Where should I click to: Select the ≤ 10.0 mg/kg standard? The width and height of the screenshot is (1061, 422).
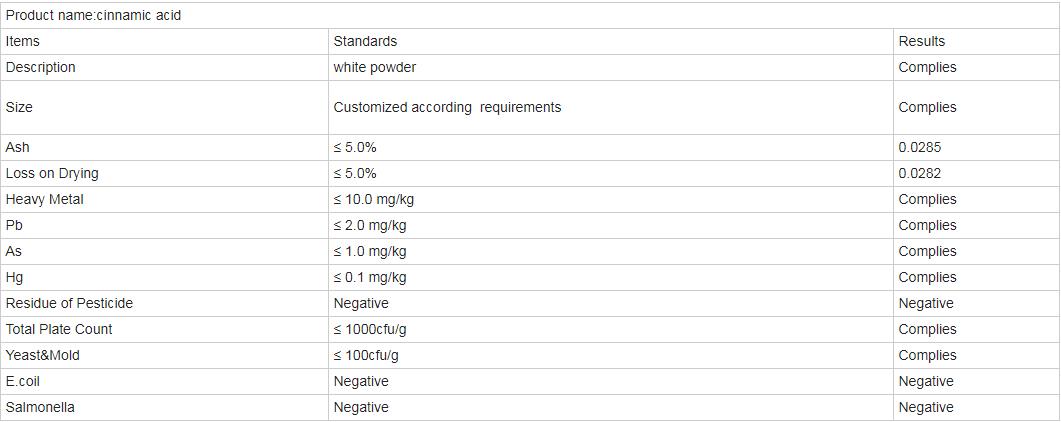pyautogui.click(x=373, y=199)
